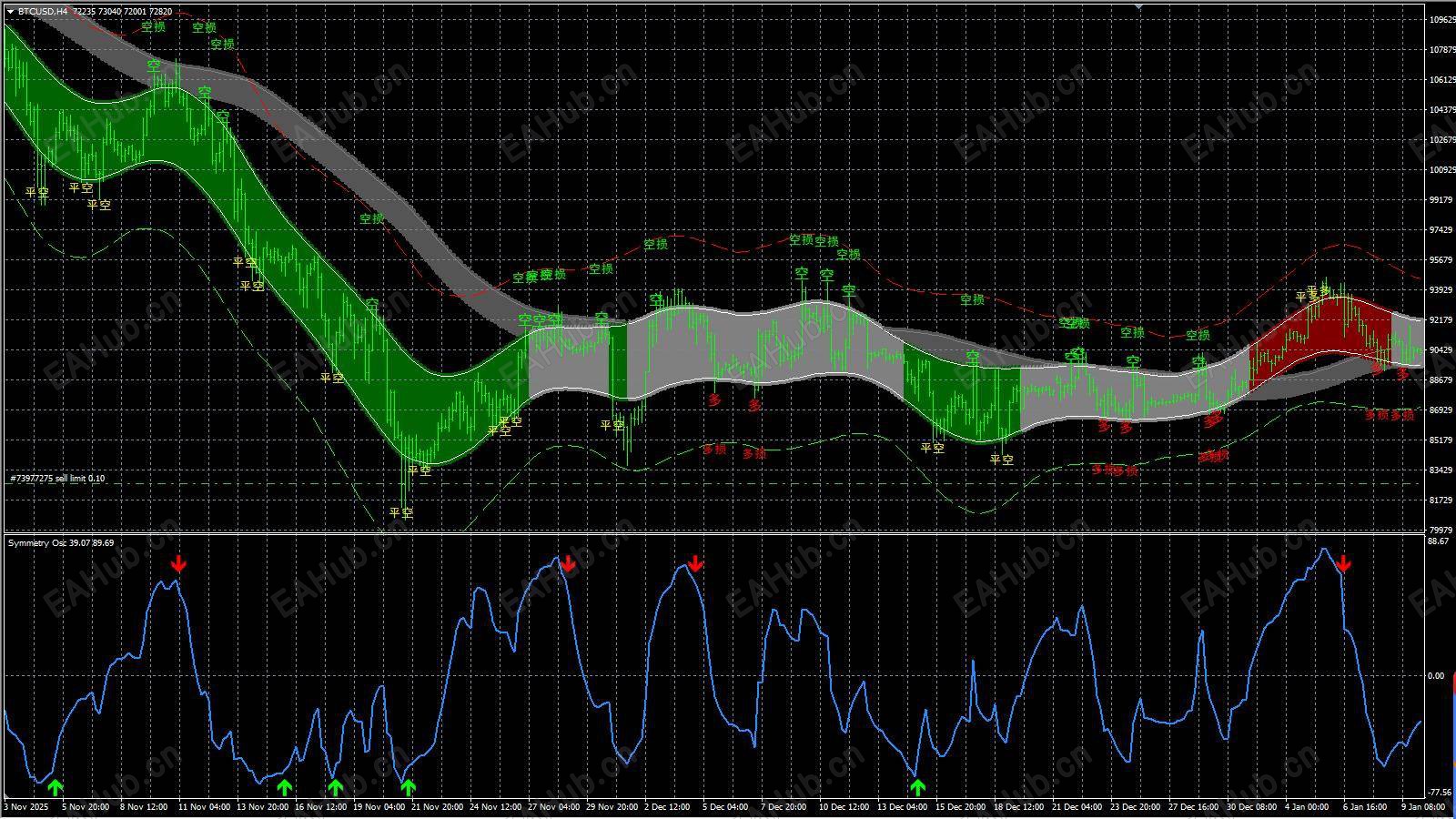Click the 7 Dec 20:00 time axis label
This screenshot has width=1456, height=819.
[783, 807]
